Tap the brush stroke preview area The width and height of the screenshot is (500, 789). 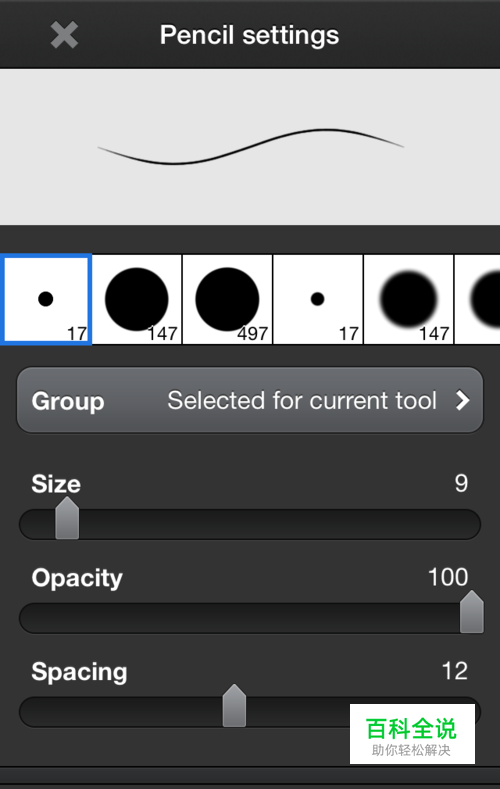(250, 147)
